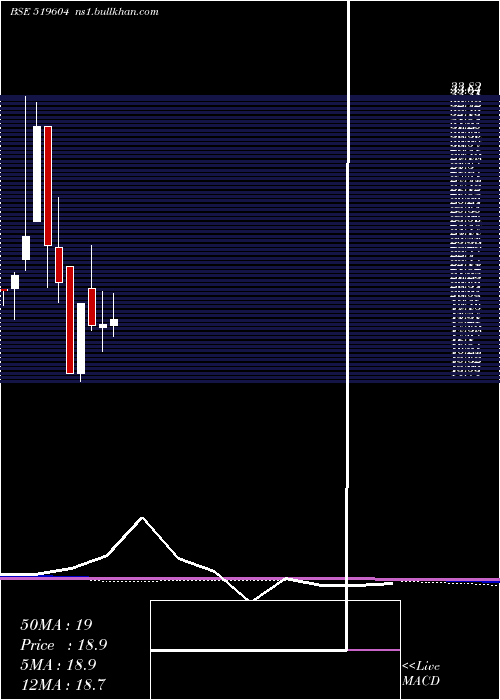
Task: Click the '5MA : 18.9' value
Action: click(58, 665)
